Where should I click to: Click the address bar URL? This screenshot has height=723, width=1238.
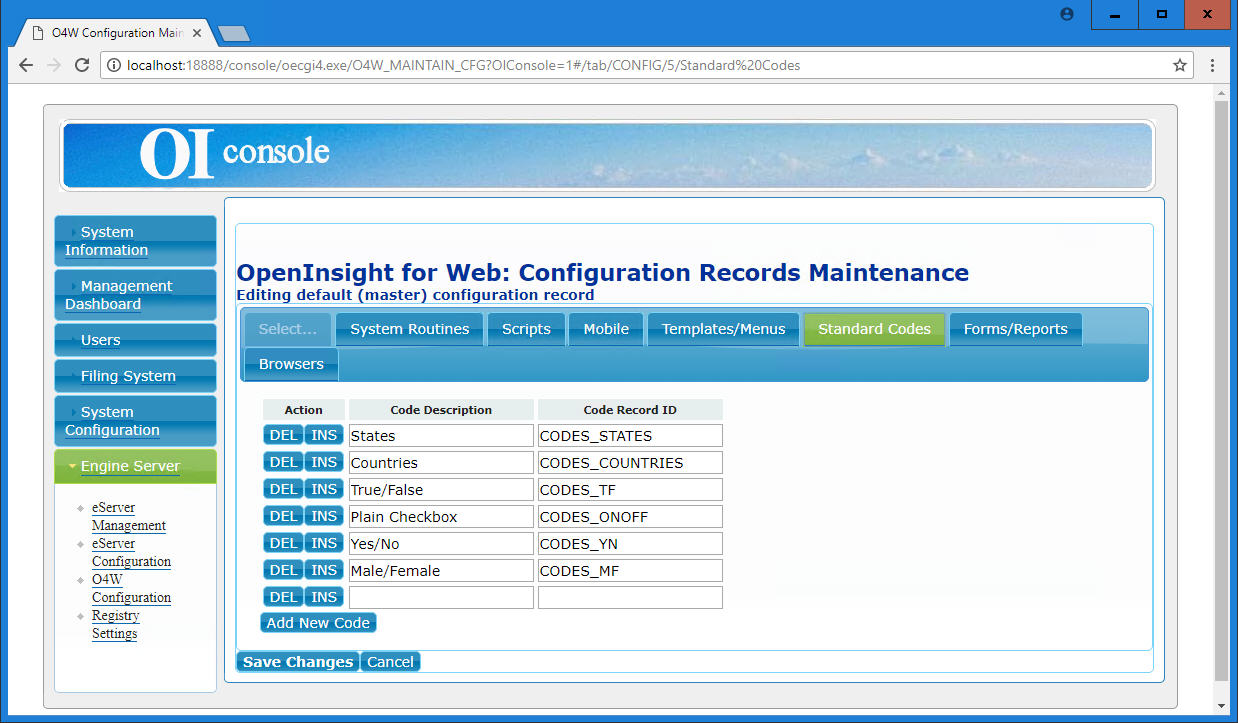[463, 65]
